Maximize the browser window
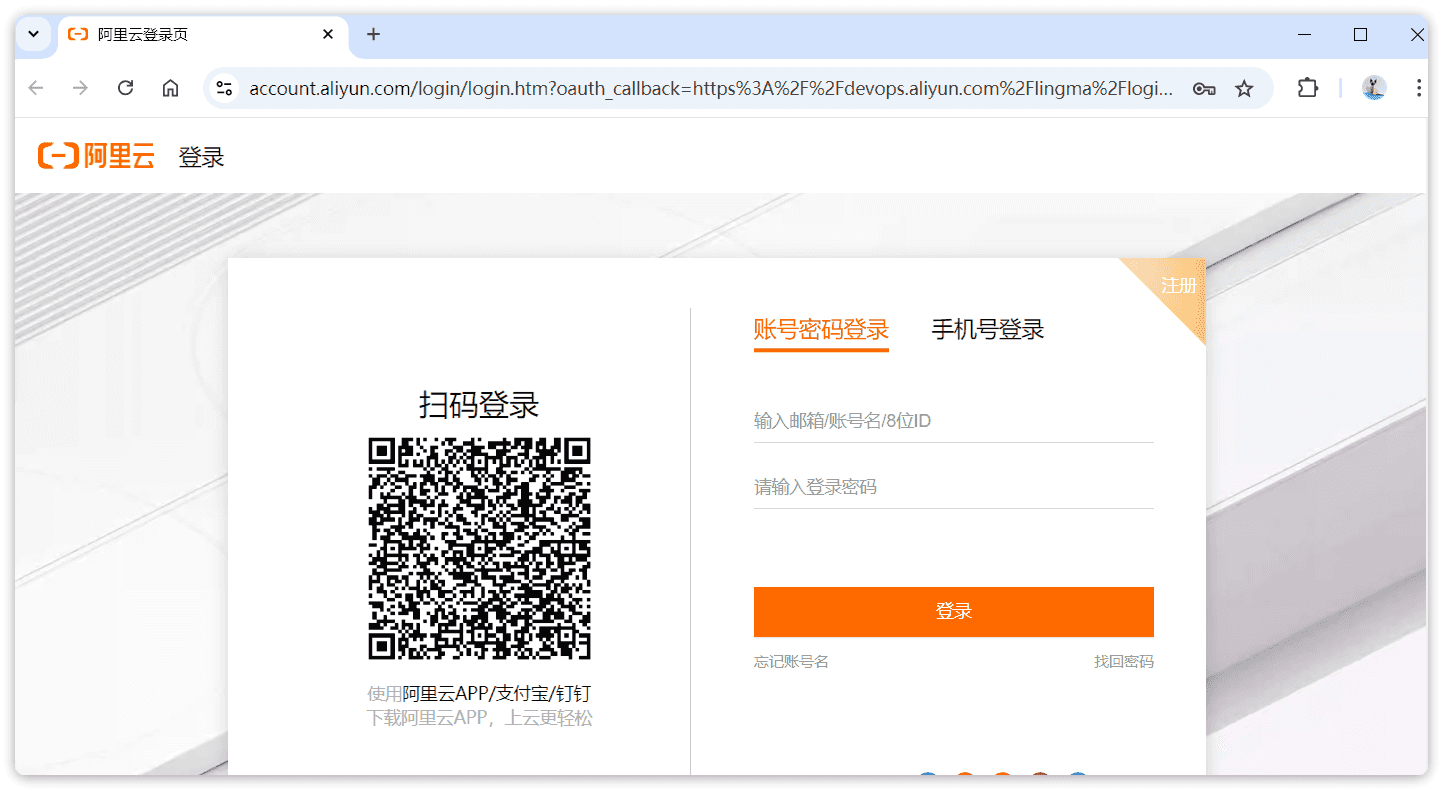 click(1360, 34)
